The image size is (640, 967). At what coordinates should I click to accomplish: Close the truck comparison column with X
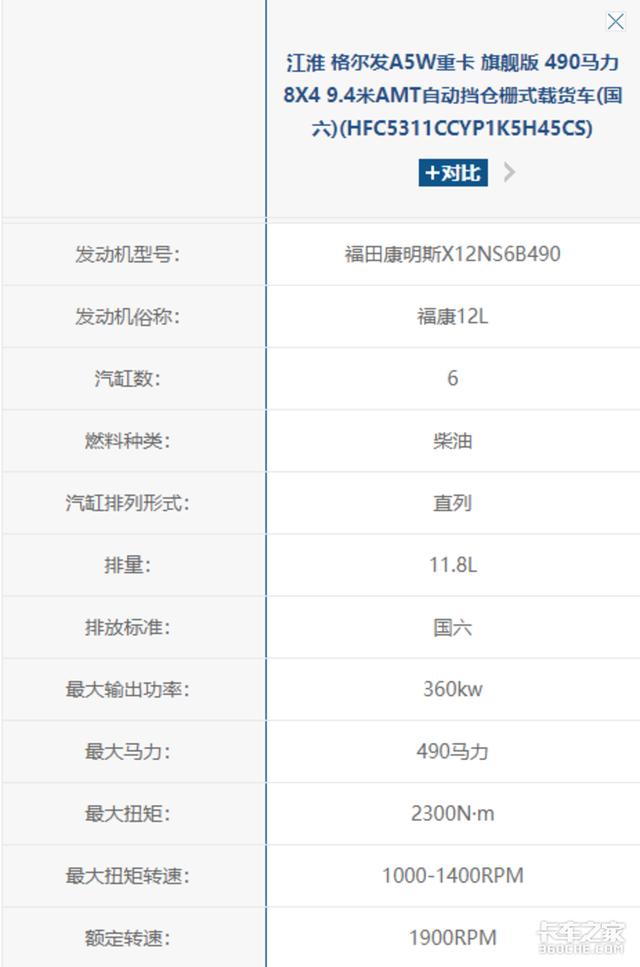(x=615, y=22)
